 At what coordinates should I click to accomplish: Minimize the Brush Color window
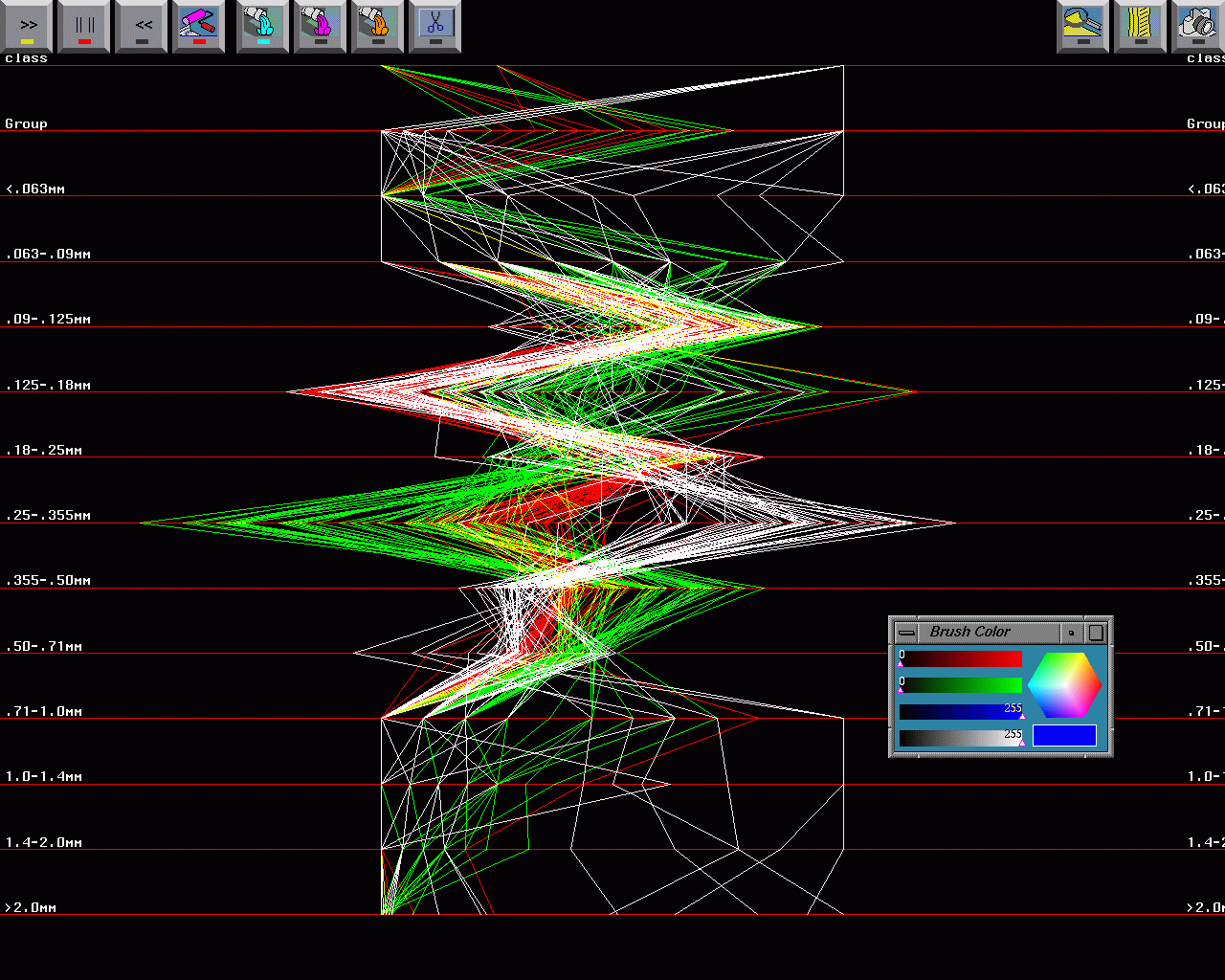click(x=1072, y=633)
